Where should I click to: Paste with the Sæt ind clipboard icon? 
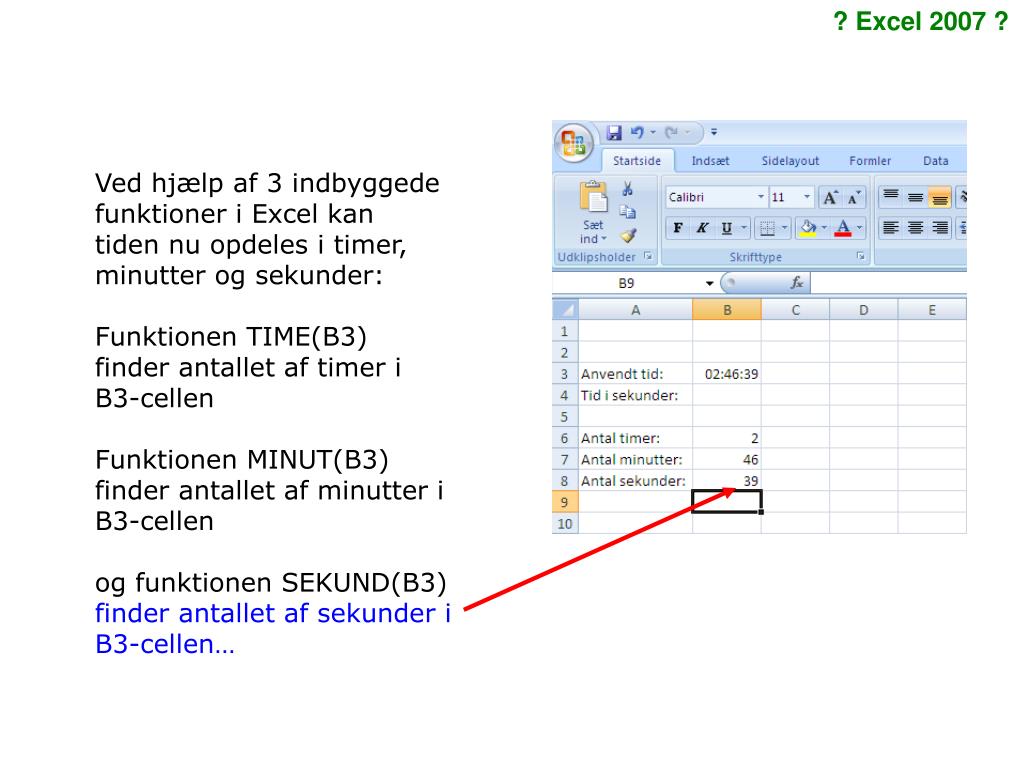pyautogui.click(x=593, y=197)
